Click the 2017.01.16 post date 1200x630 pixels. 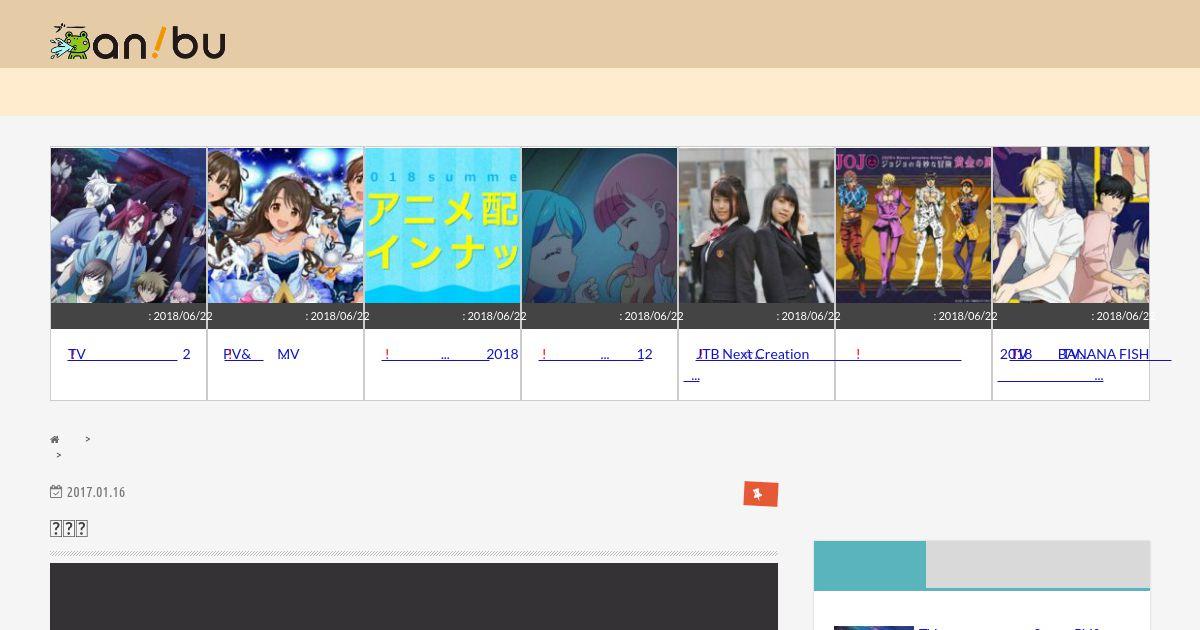tap(96, 492)
